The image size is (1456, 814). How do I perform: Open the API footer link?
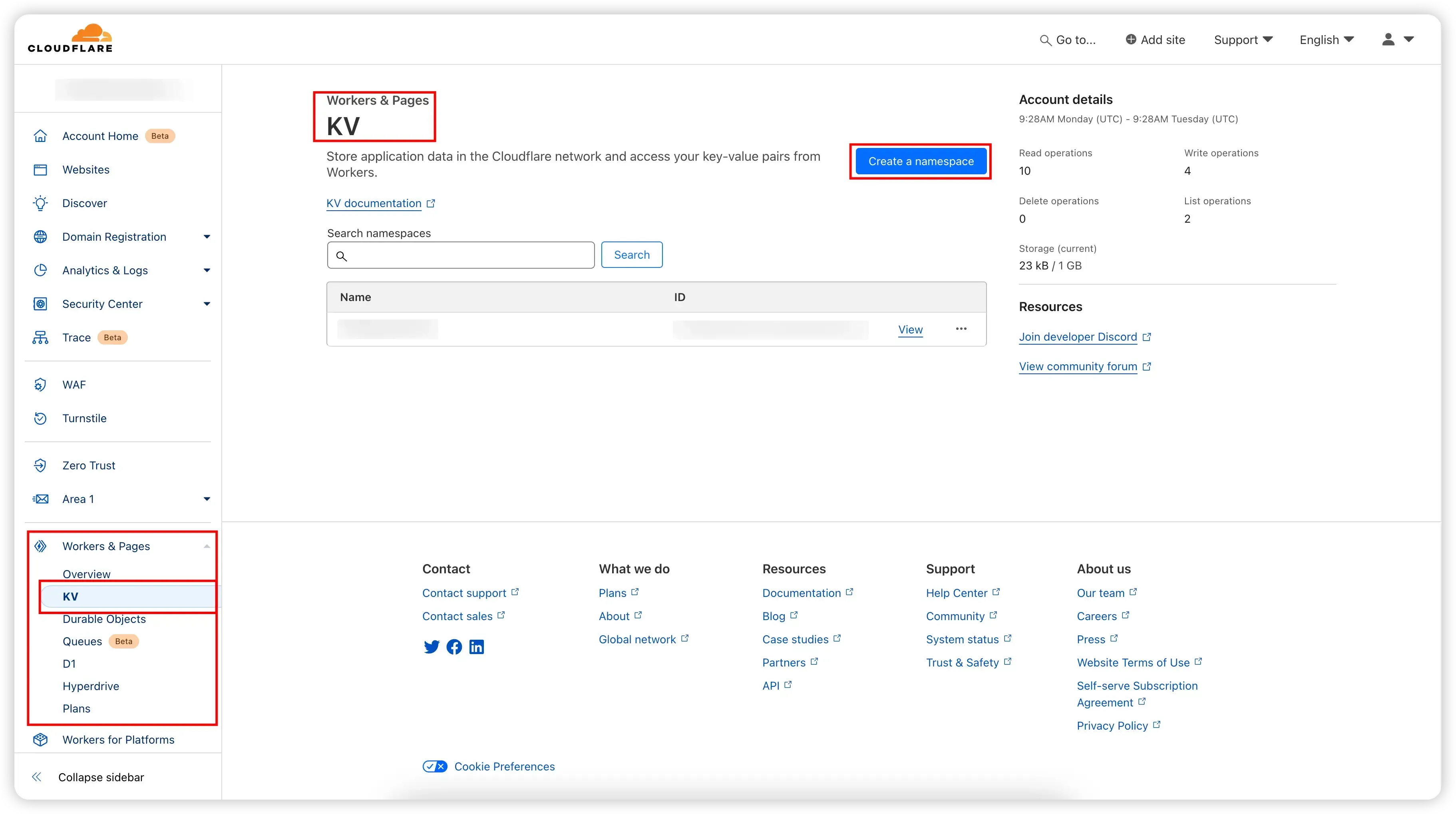click(770, 686)
